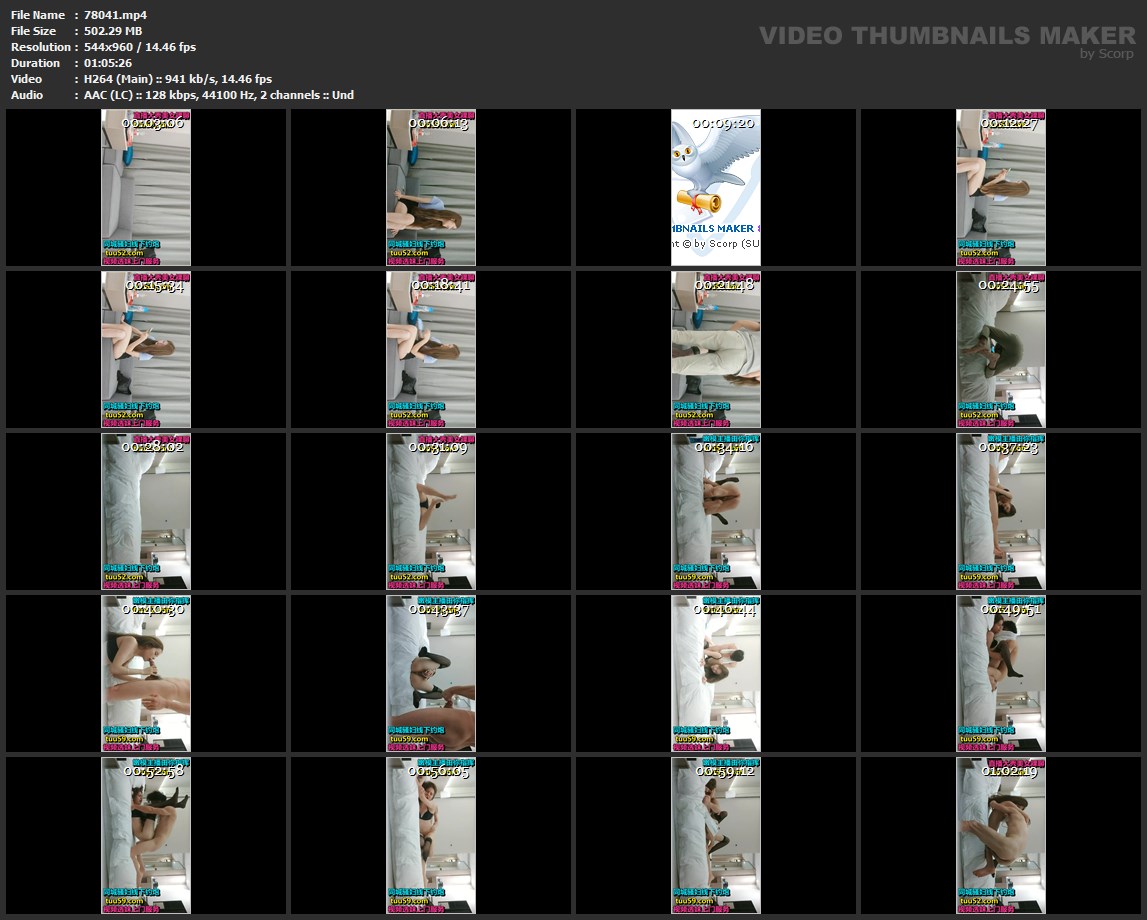Click the thumbnail timestamped 00:46:44
1147x920 pixels.
715,673
